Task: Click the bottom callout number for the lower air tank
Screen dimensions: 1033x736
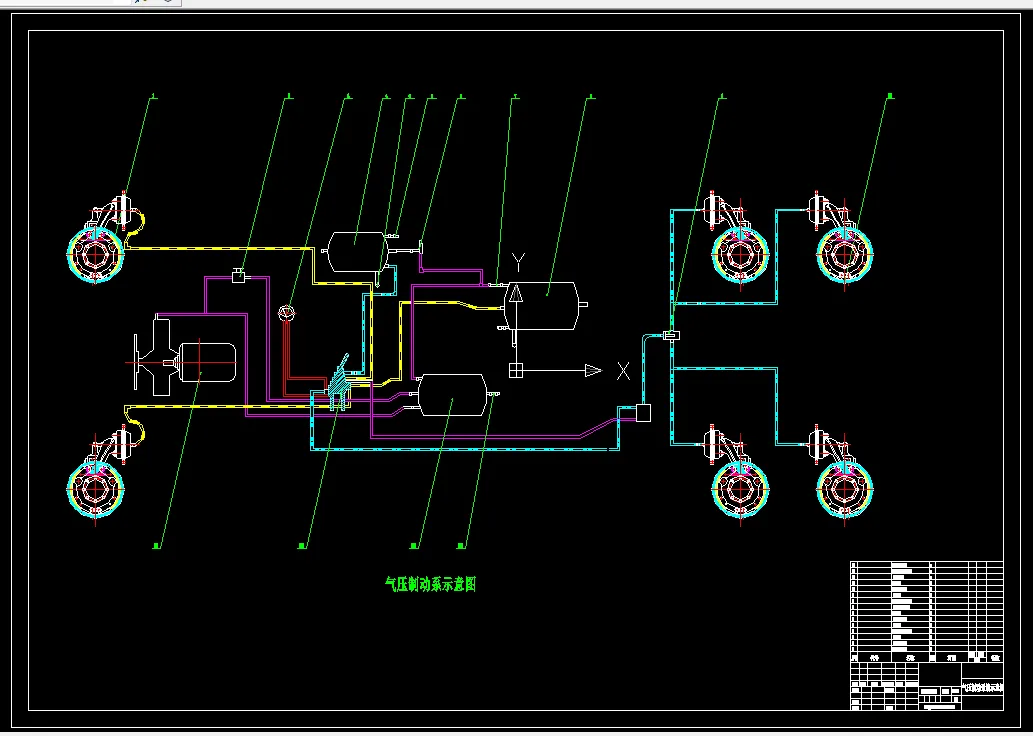Action: [x=414, y=546]
